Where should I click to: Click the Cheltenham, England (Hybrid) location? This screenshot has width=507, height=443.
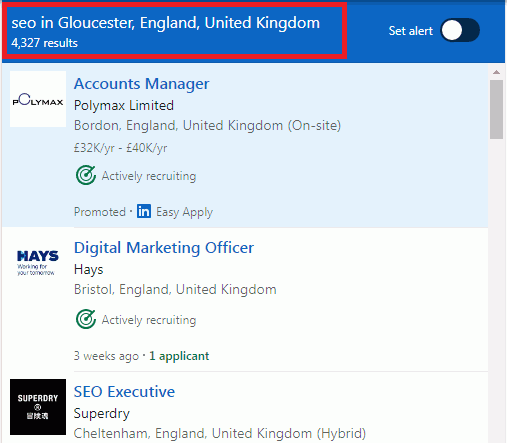[220, 433]
